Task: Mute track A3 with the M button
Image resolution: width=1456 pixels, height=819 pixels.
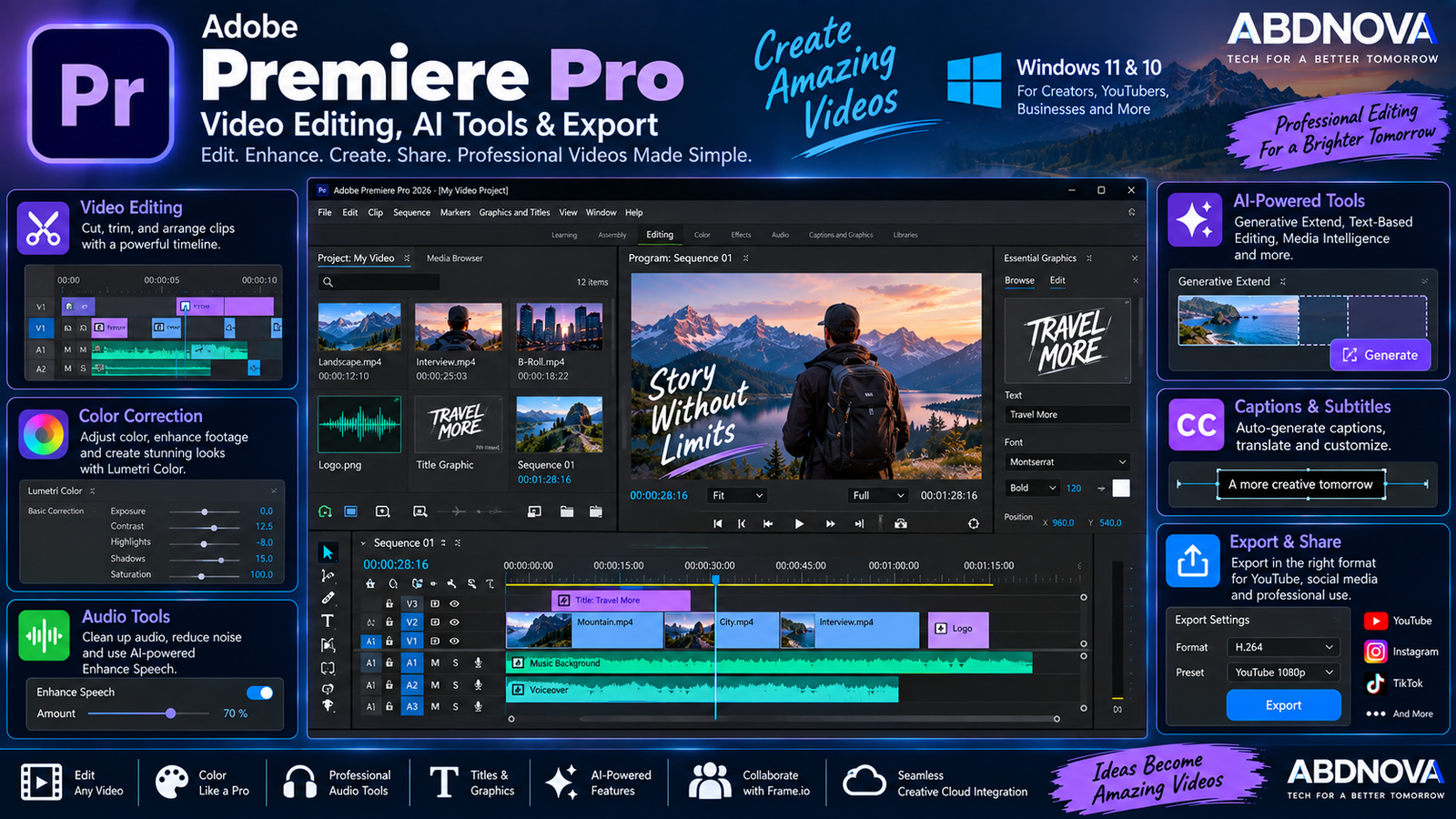Action: pos(435,706)
